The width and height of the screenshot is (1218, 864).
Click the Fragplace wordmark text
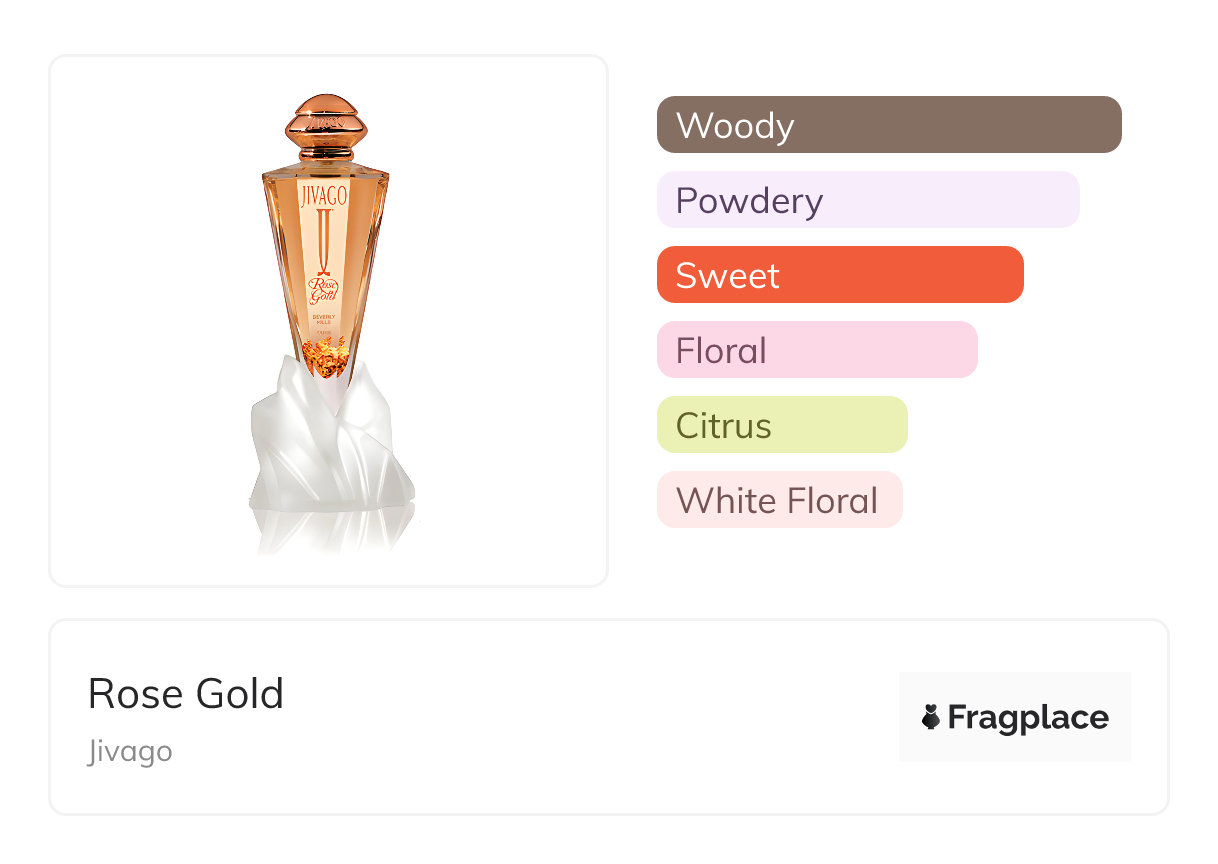(1027, 717)
